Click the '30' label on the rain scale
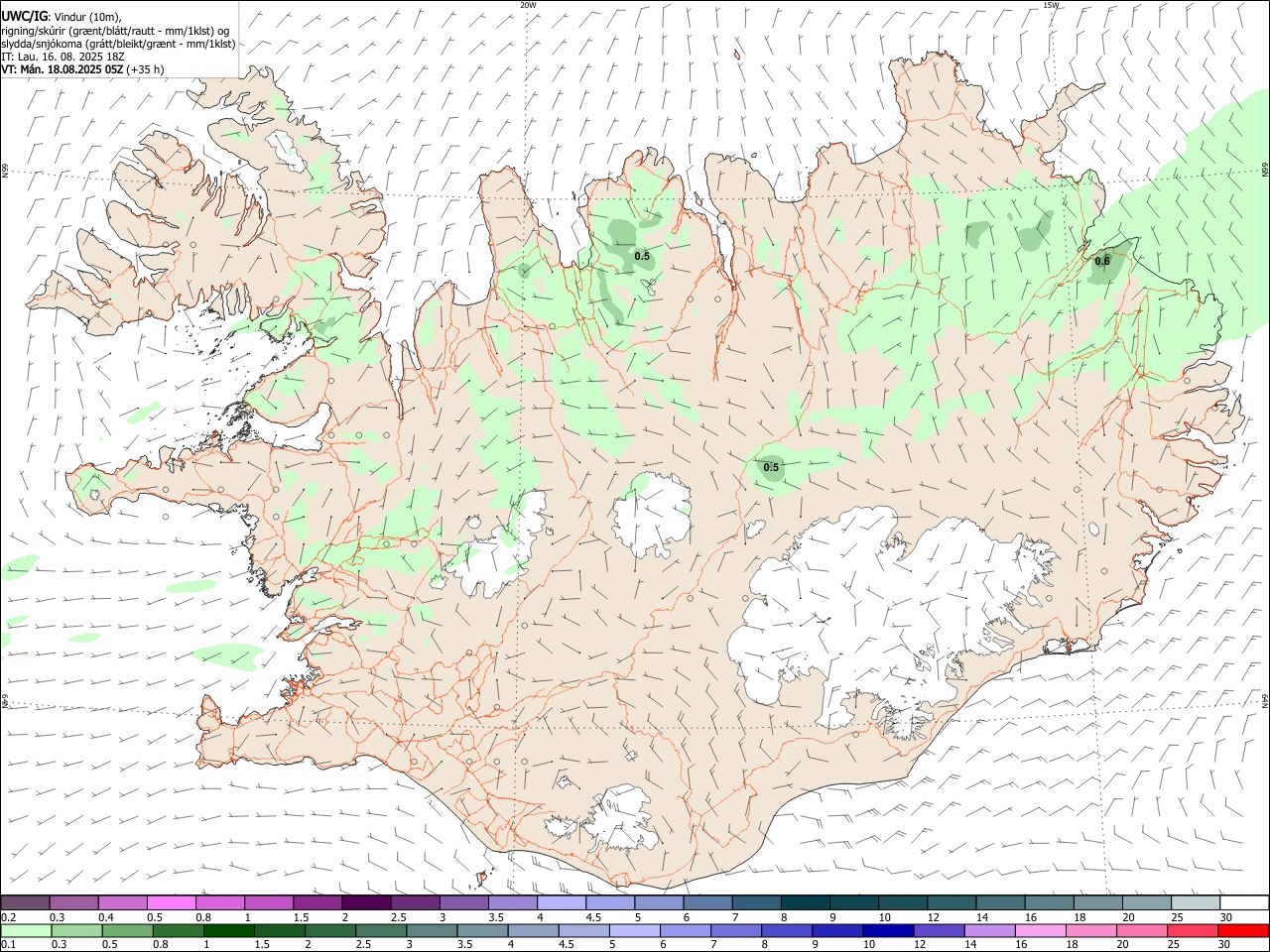Screen dimensions: 1270x952 tap(1226, 945)
